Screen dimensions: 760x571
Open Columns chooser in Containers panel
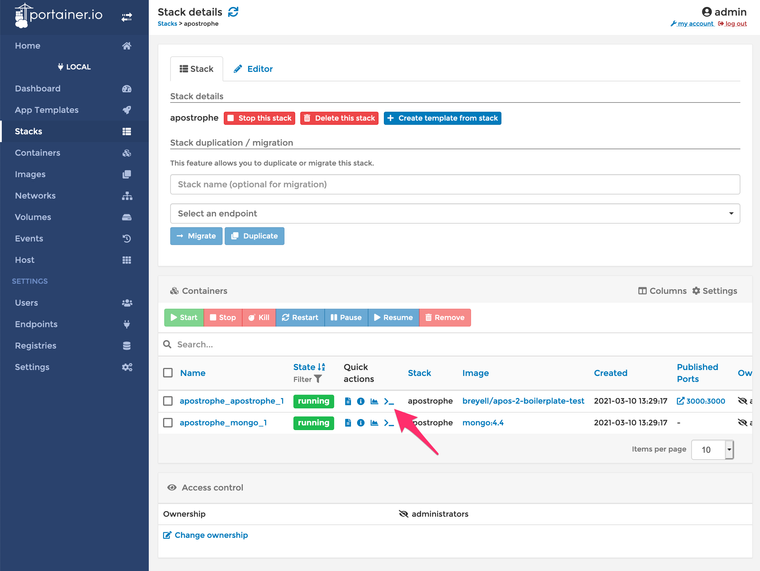662,291
